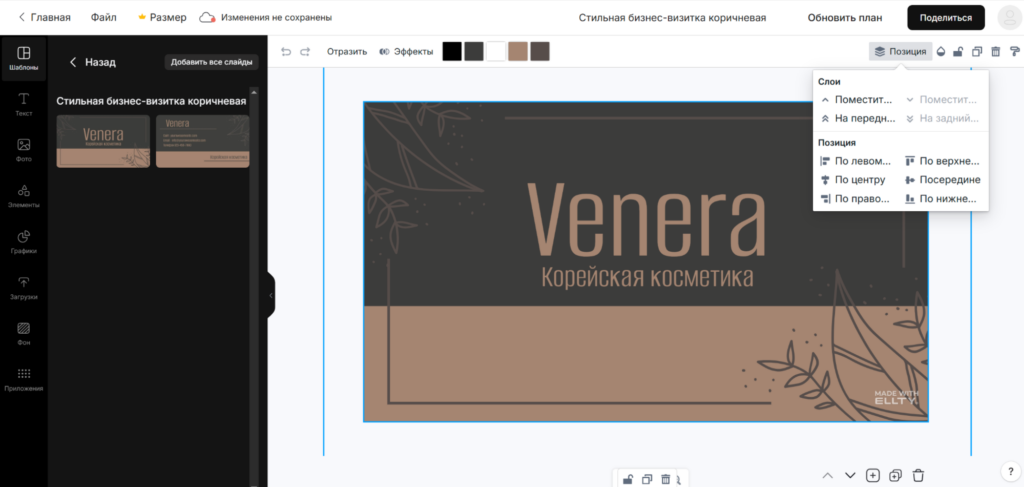Align По верхне... in position menu
The height and width of the screenshot is (487, 1024).
point(942,161)
